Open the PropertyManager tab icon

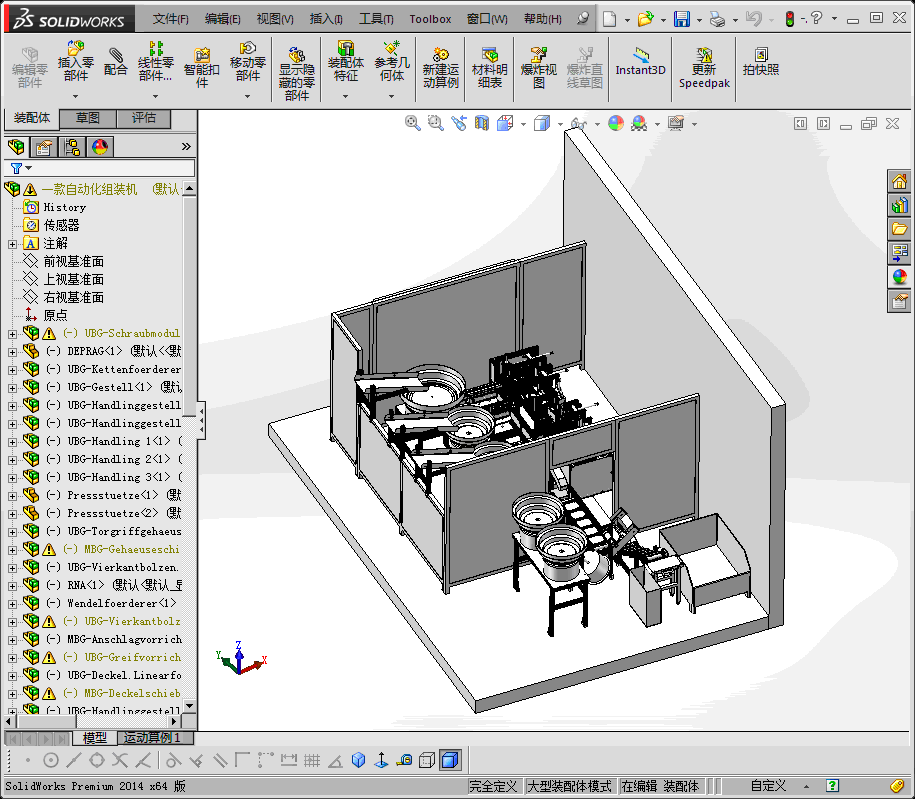[44, 146]
